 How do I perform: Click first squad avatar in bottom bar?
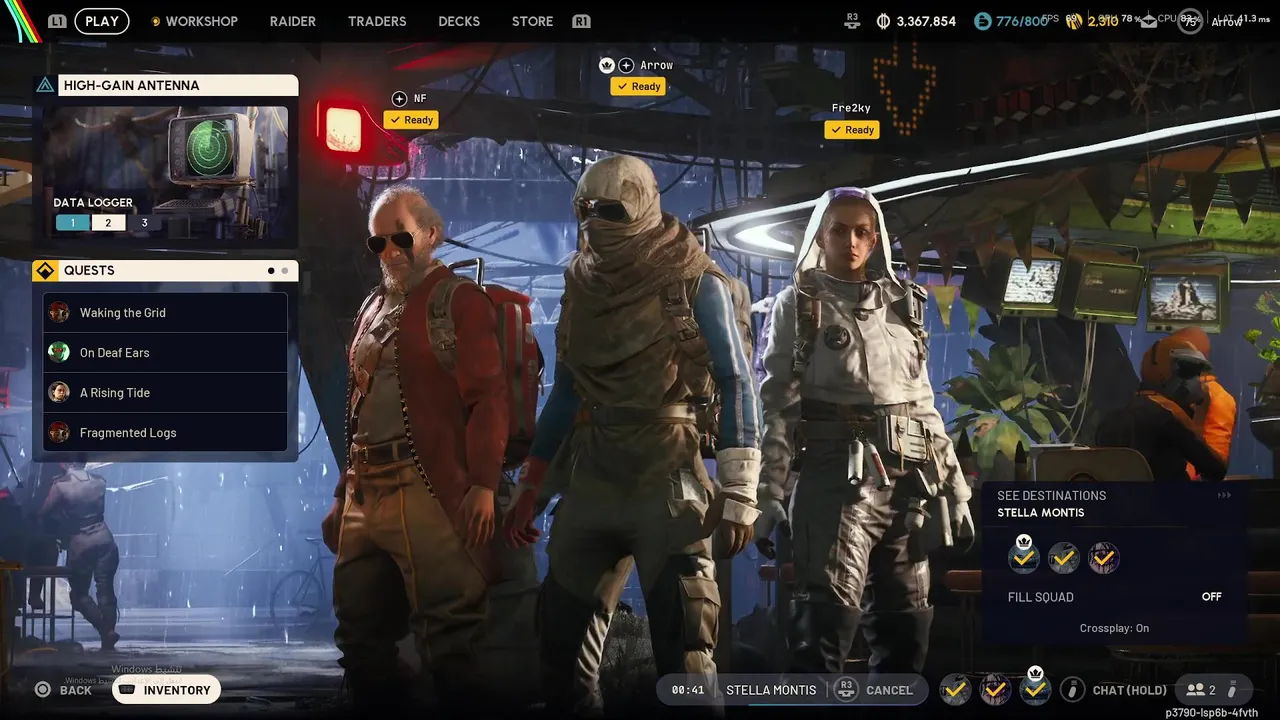pos(956,689)
